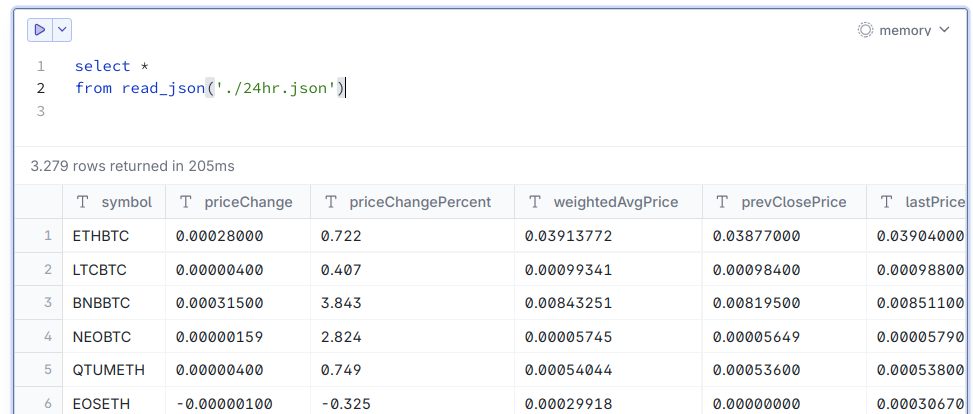Image resolution: width=973 pixels, height=414 pixels.
Task: Click the memory database icon
Action: coord(865,30)
